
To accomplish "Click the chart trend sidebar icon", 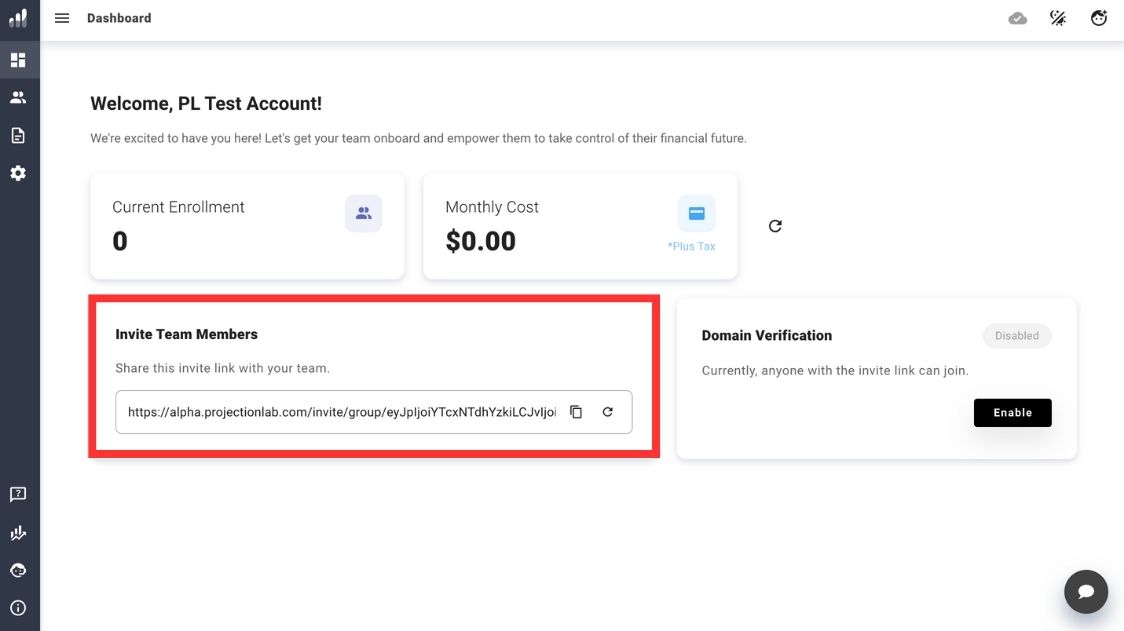I will (18, 532).
